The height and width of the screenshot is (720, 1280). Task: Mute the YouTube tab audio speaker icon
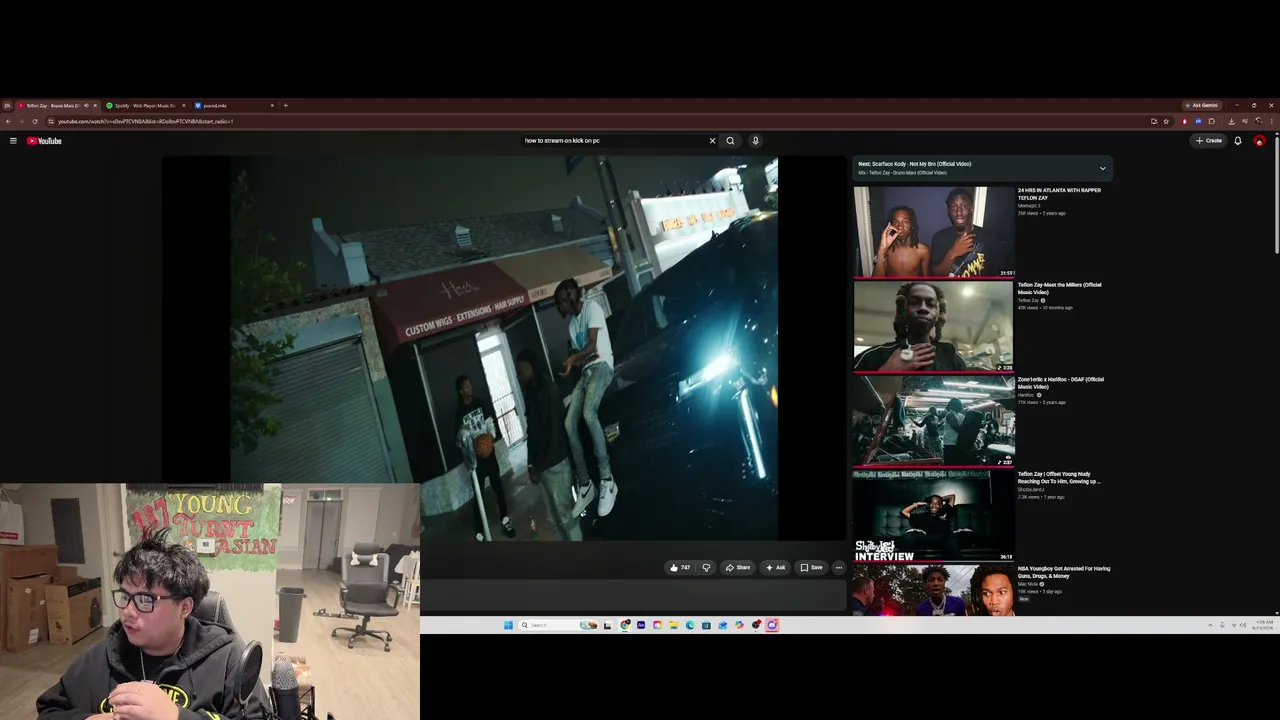point(86,105)
